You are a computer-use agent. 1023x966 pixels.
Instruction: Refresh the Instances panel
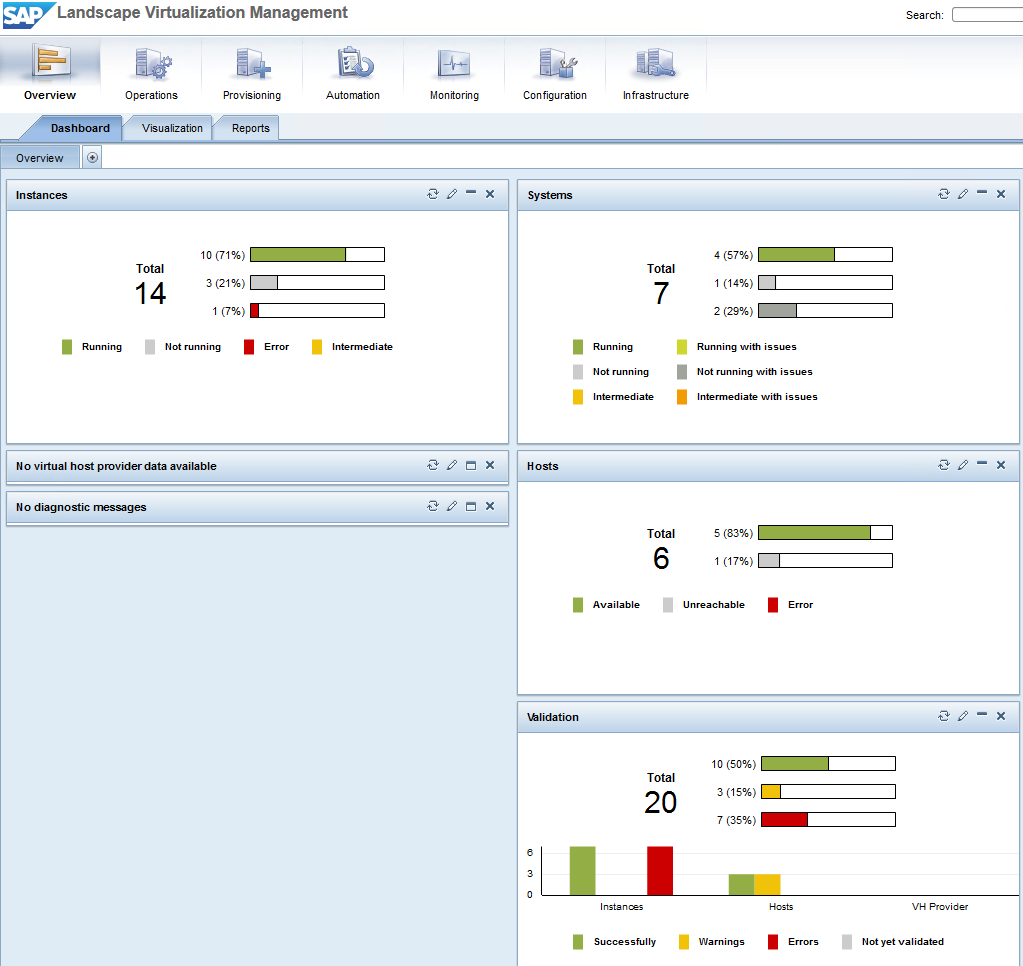click(433, 194)
